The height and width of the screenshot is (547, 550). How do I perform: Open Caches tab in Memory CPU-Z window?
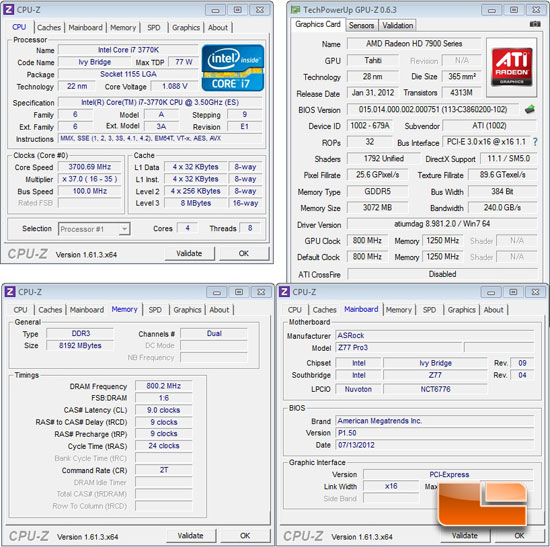coord(50,310)
